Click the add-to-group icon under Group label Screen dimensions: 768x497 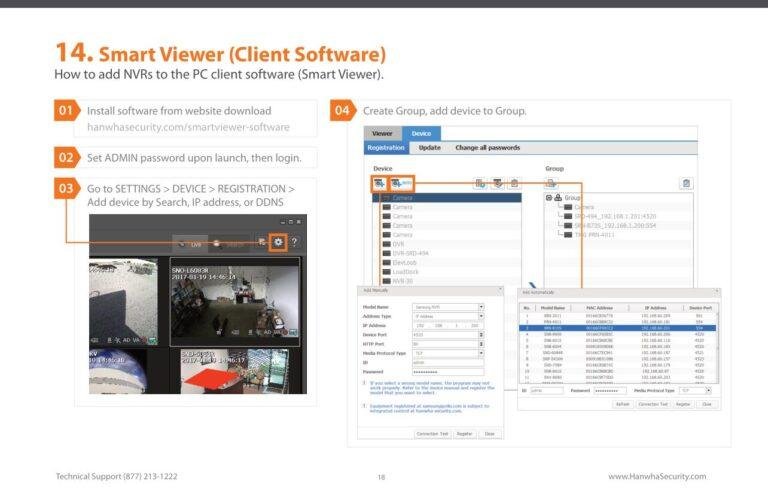pyautogui.click(x=552, y=183)
